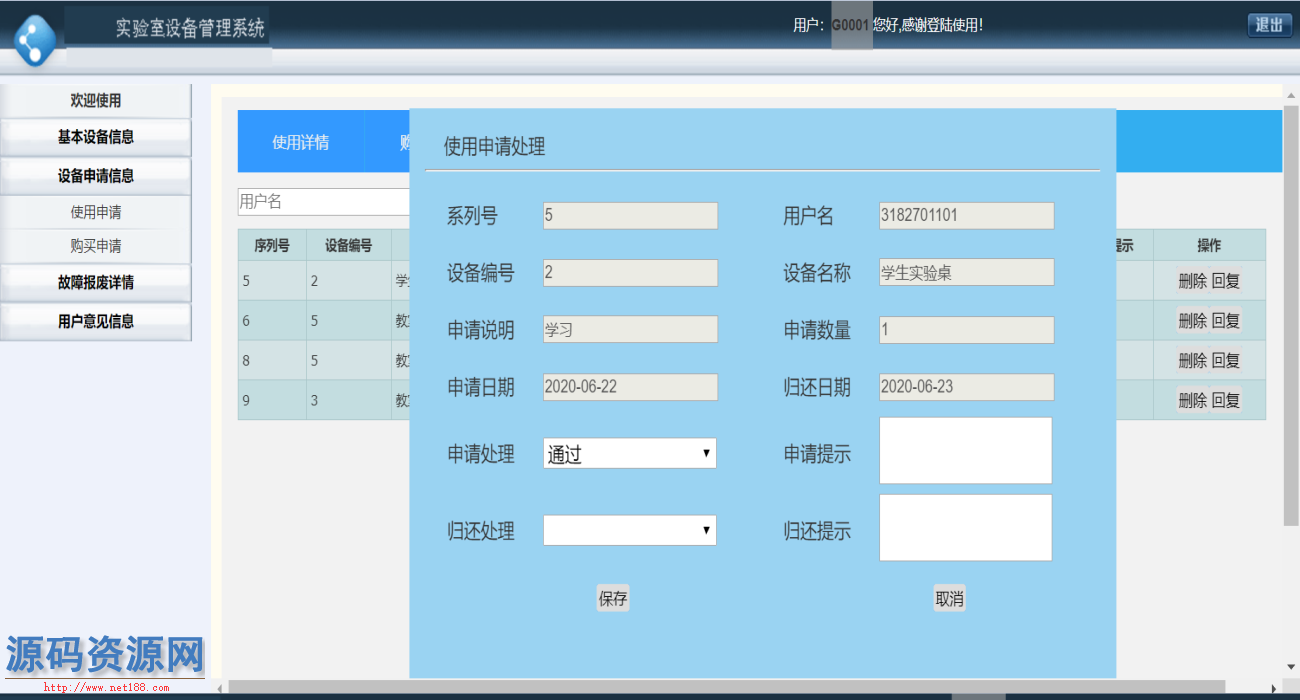Expand the 基本设备信息 sidebar section
Image resolution: width=1300 pixels, height=700 pixels.
(x=95, y=138)
